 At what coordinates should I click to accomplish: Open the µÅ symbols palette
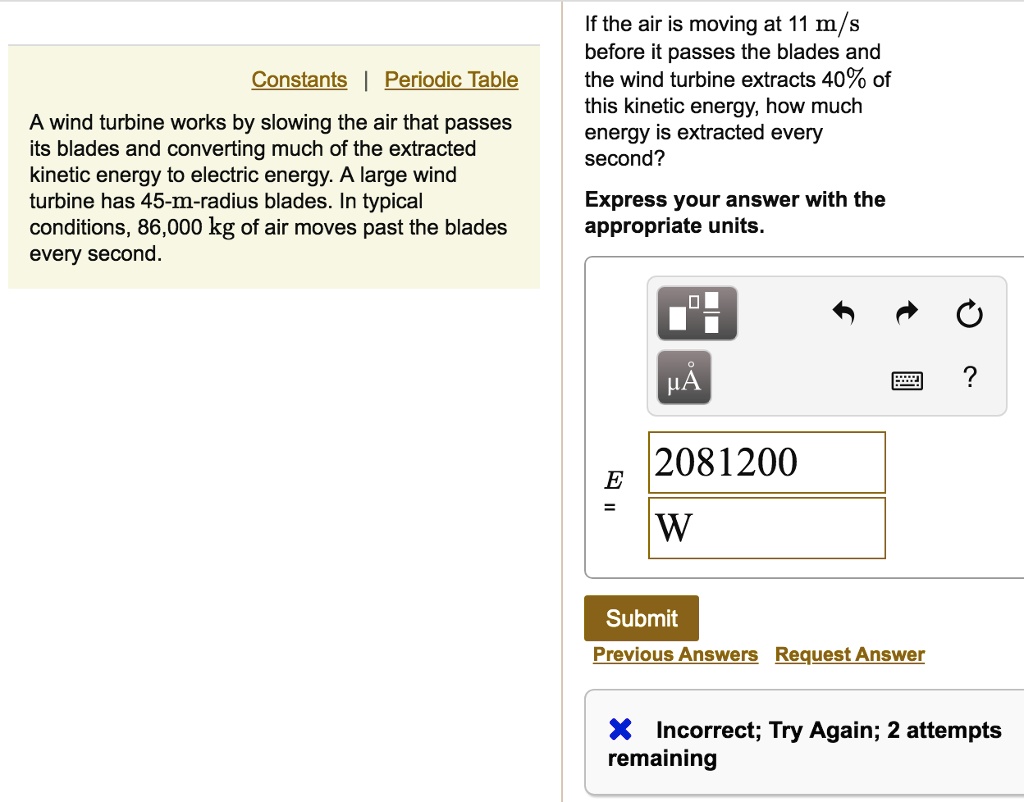(x=684, y=377)
